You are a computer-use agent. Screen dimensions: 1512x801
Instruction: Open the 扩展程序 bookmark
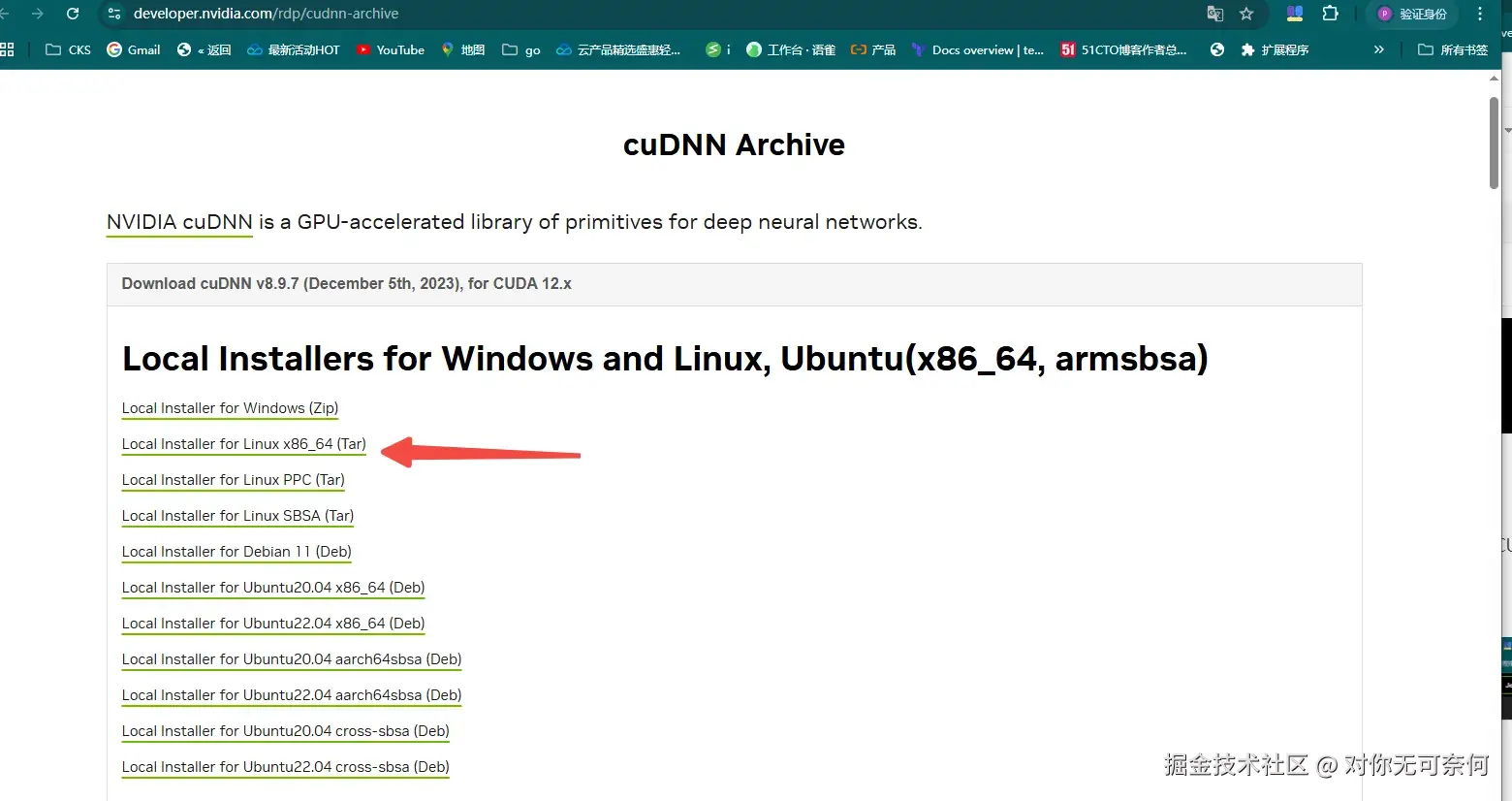coord(1275,49)
